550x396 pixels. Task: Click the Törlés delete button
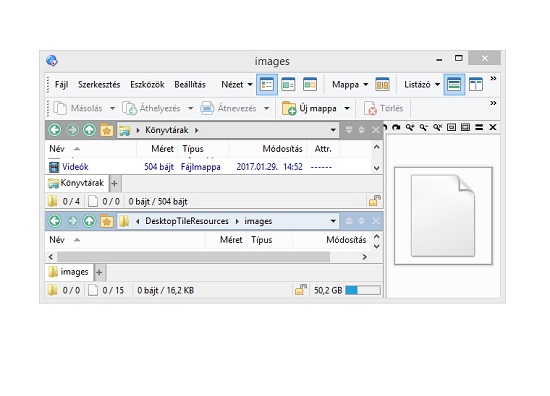coord(383,108)
